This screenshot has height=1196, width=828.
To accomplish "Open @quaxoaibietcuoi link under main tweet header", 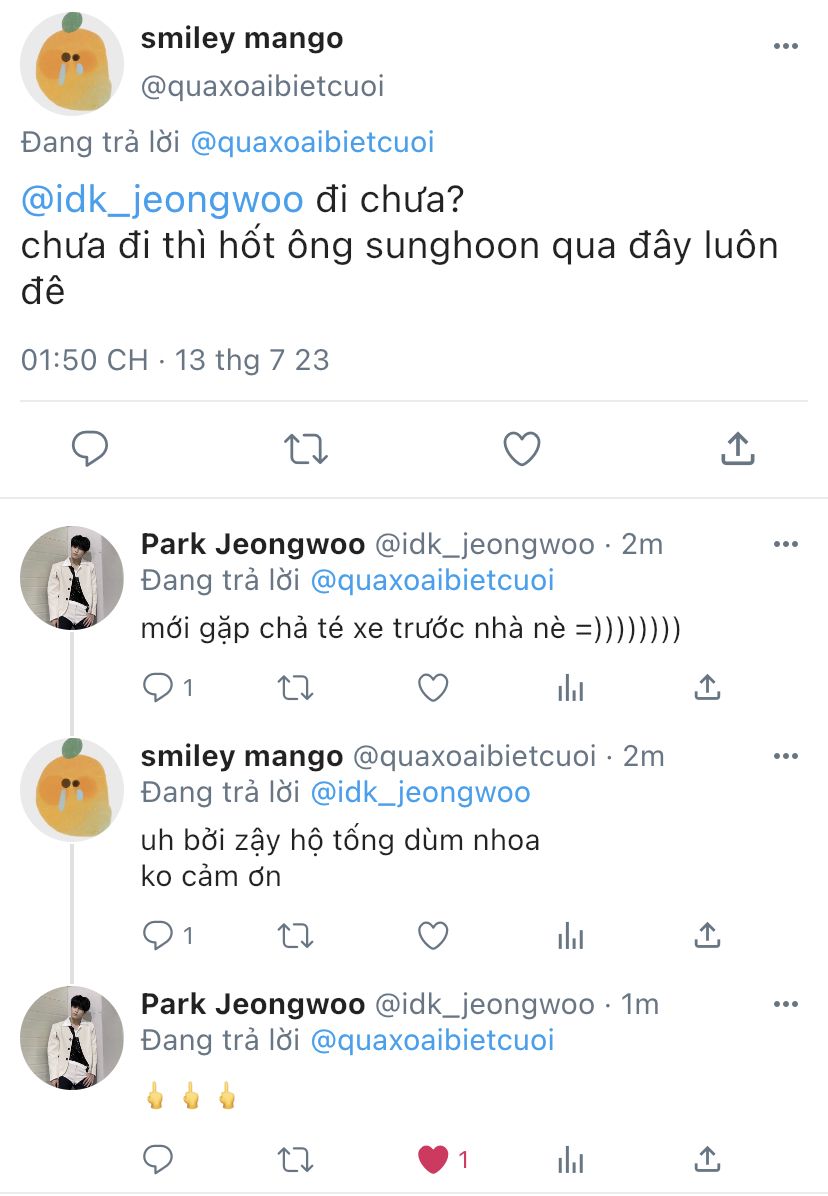I will (312, 143).
